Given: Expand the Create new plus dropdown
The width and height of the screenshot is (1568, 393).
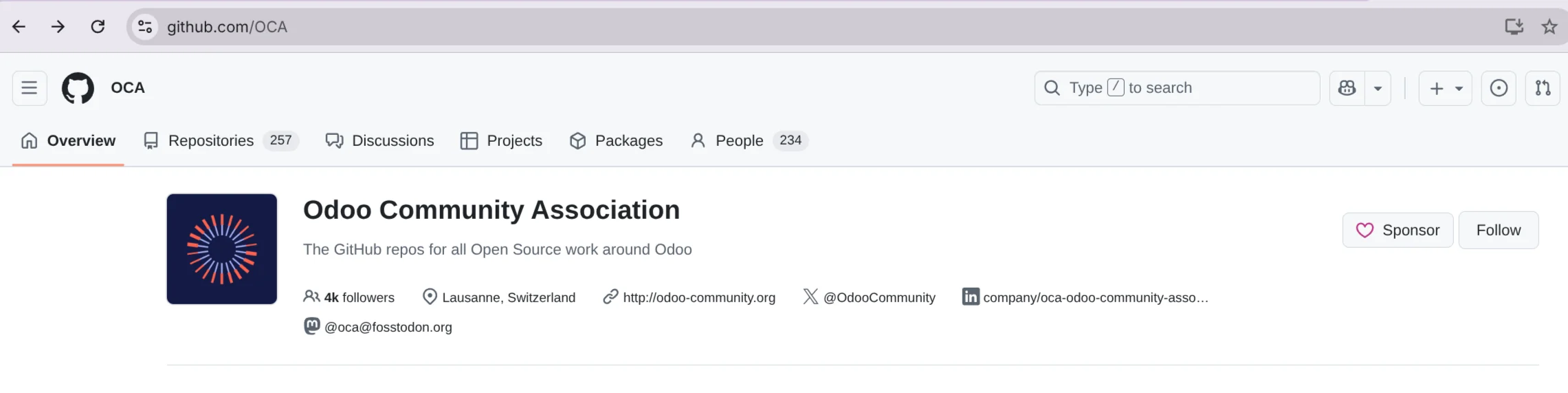Looking at the screenshot, I should click(1445, 88).
